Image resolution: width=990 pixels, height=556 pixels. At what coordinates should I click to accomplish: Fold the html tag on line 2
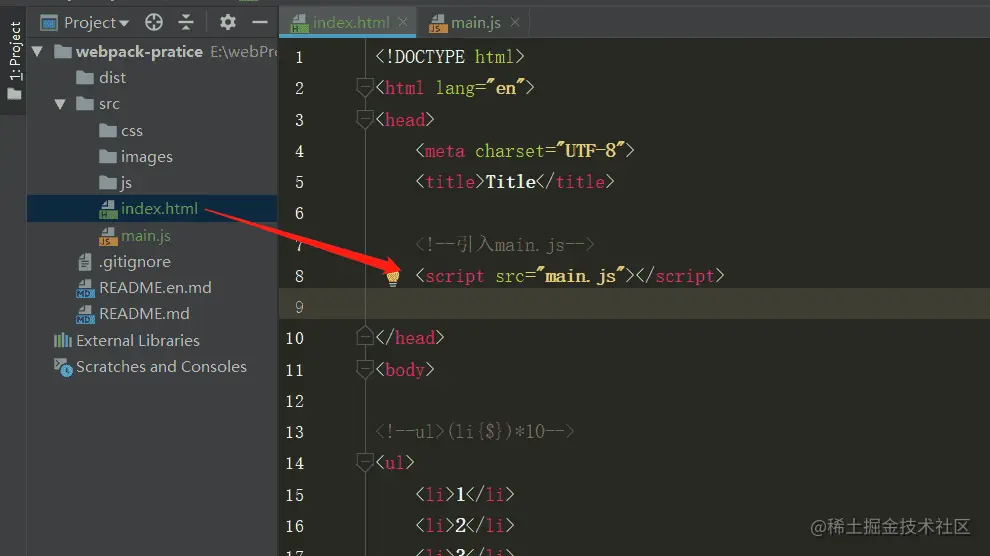click(x=364, y=87)
